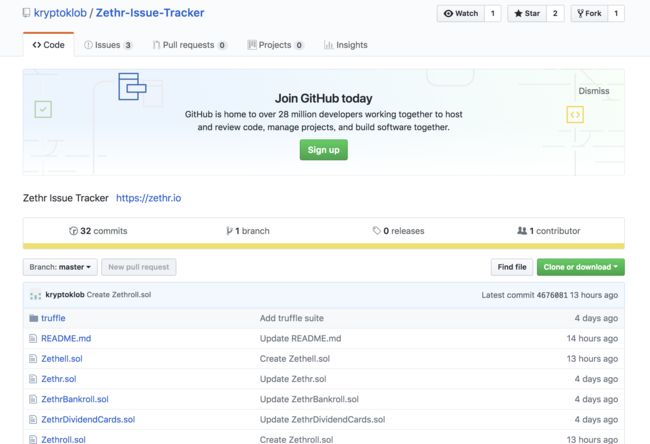Click the Find file button
The height and width of the screenshot is (444, 650).
[512, 267]
